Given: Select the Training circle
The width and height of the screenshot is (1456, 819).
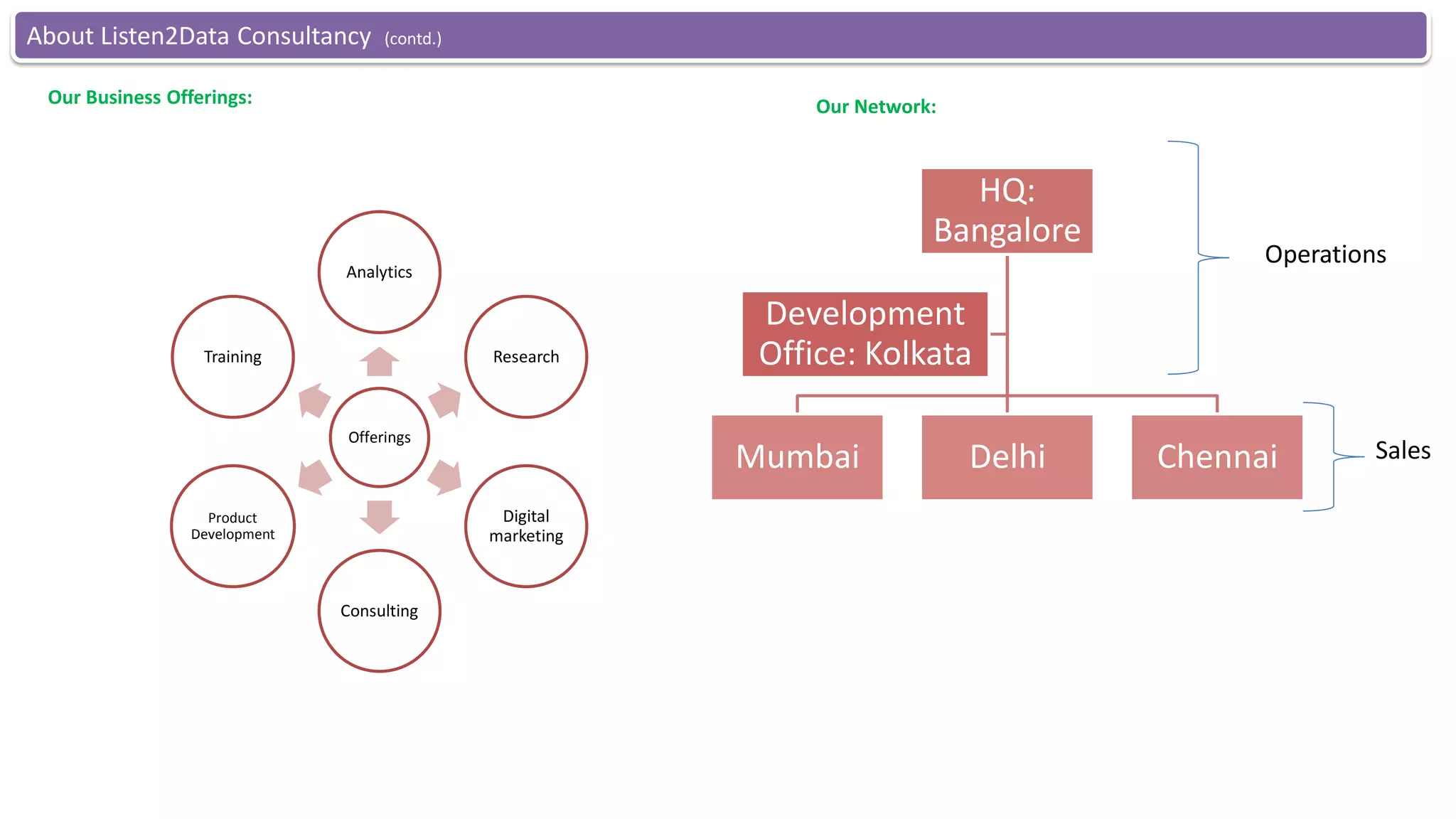Looking at the screenshot, I should tap(232, 357).
